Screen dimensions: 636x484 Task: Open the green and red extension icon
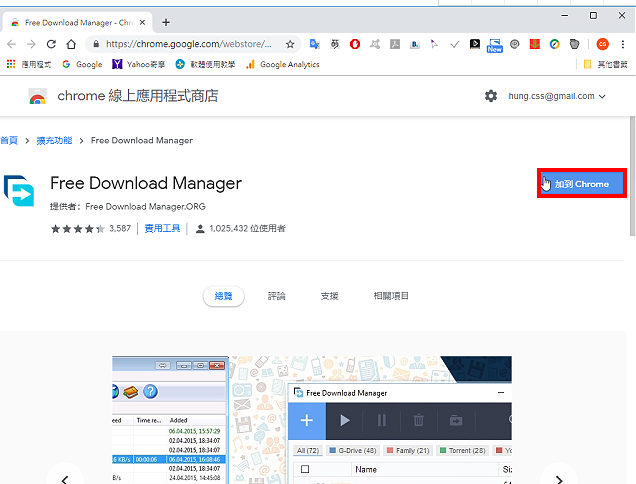coord(535,44)
